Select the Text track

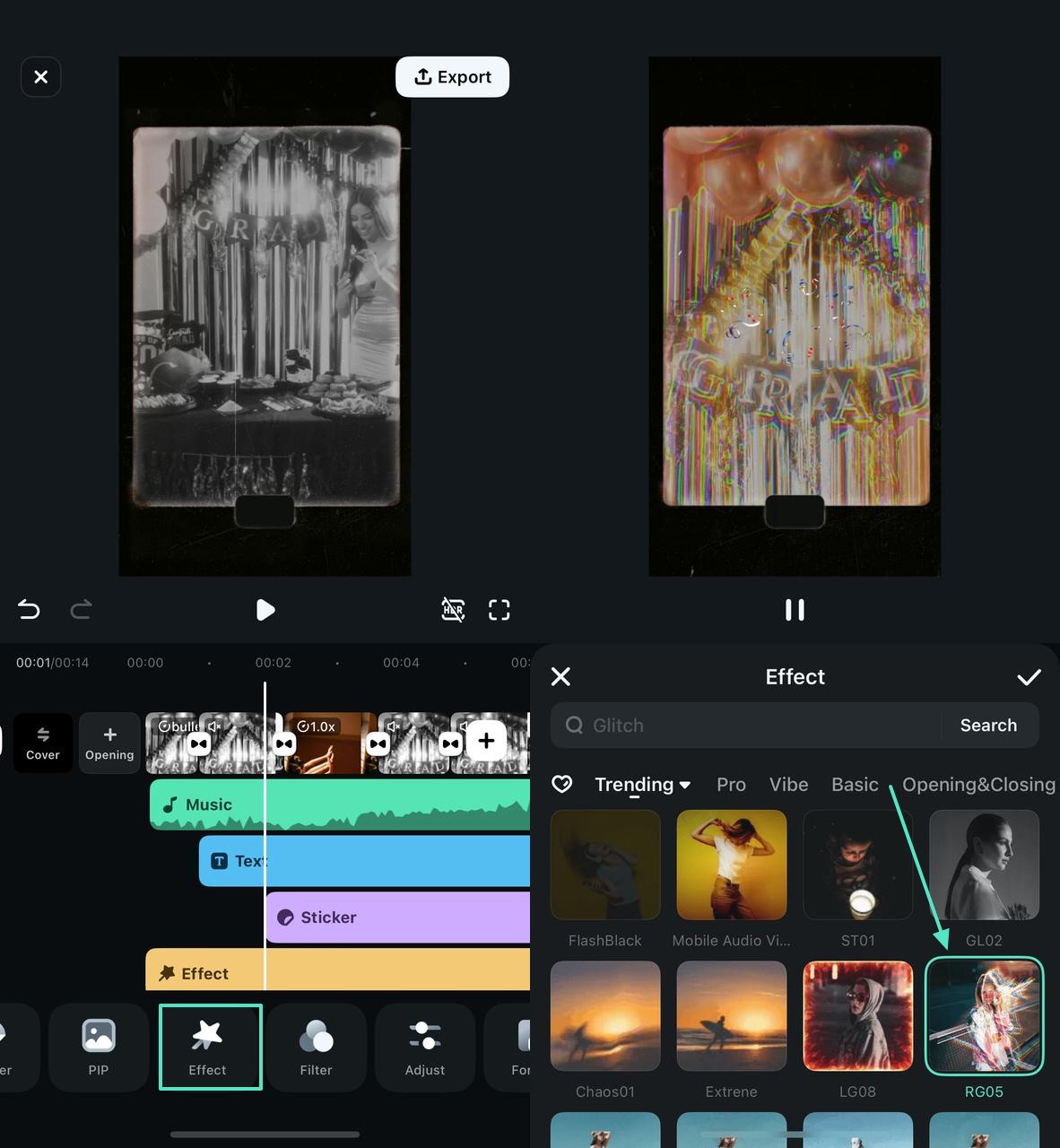pos(364,861)
